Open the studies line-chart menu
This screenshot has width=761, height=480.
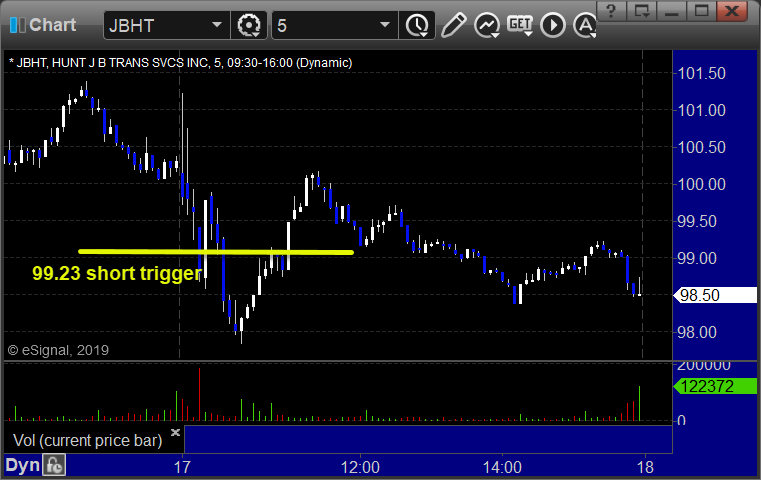point(487,25)
